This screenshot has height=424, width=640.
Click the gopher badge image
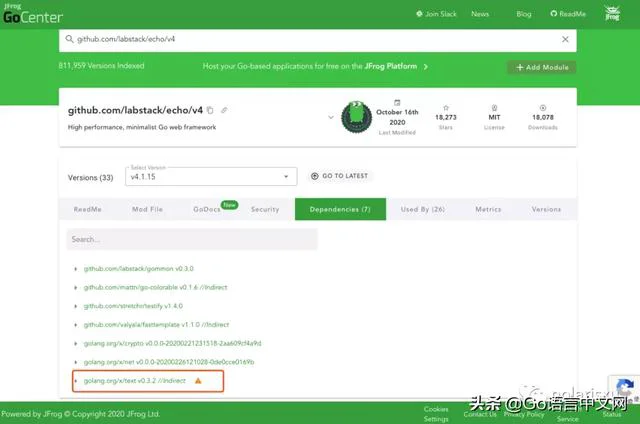pyautogui.click(x=356, y=117)
